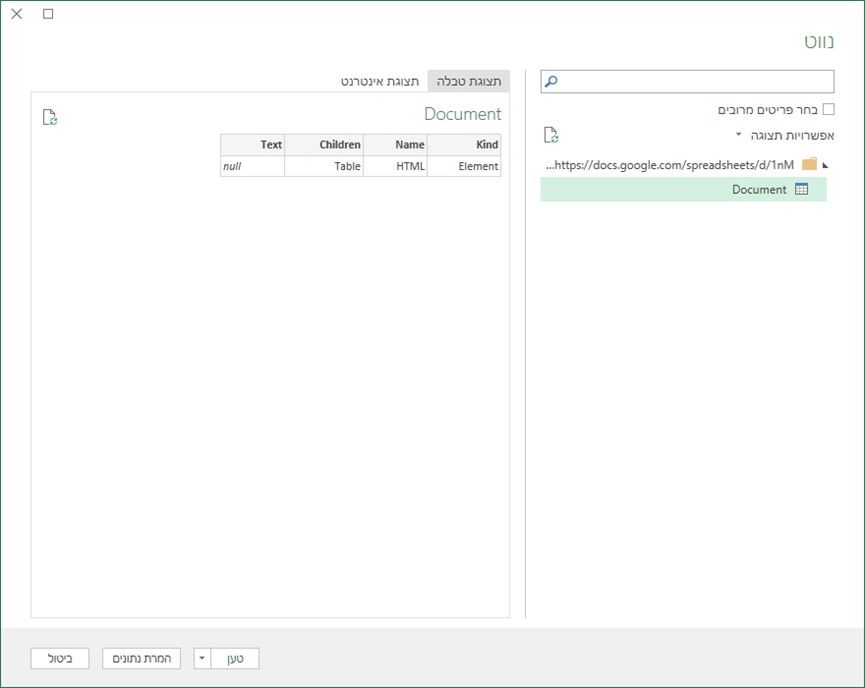The height and width of the screenshot is (688, 865).
Task: Switch to the 'תצוגת אינטרנט' tab
Action: tap(380, 81)
